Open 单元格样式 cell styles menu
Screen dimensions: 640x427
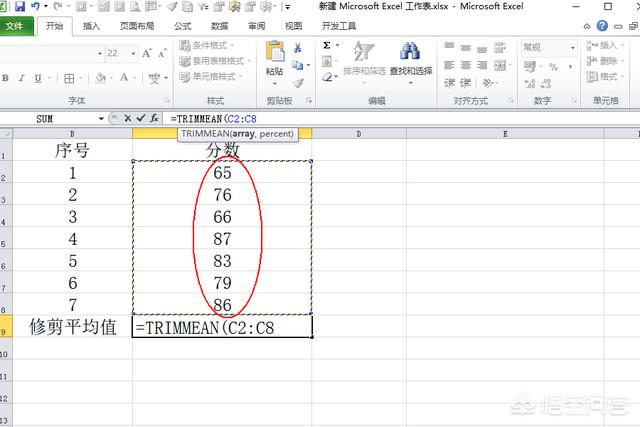(211, 77)
